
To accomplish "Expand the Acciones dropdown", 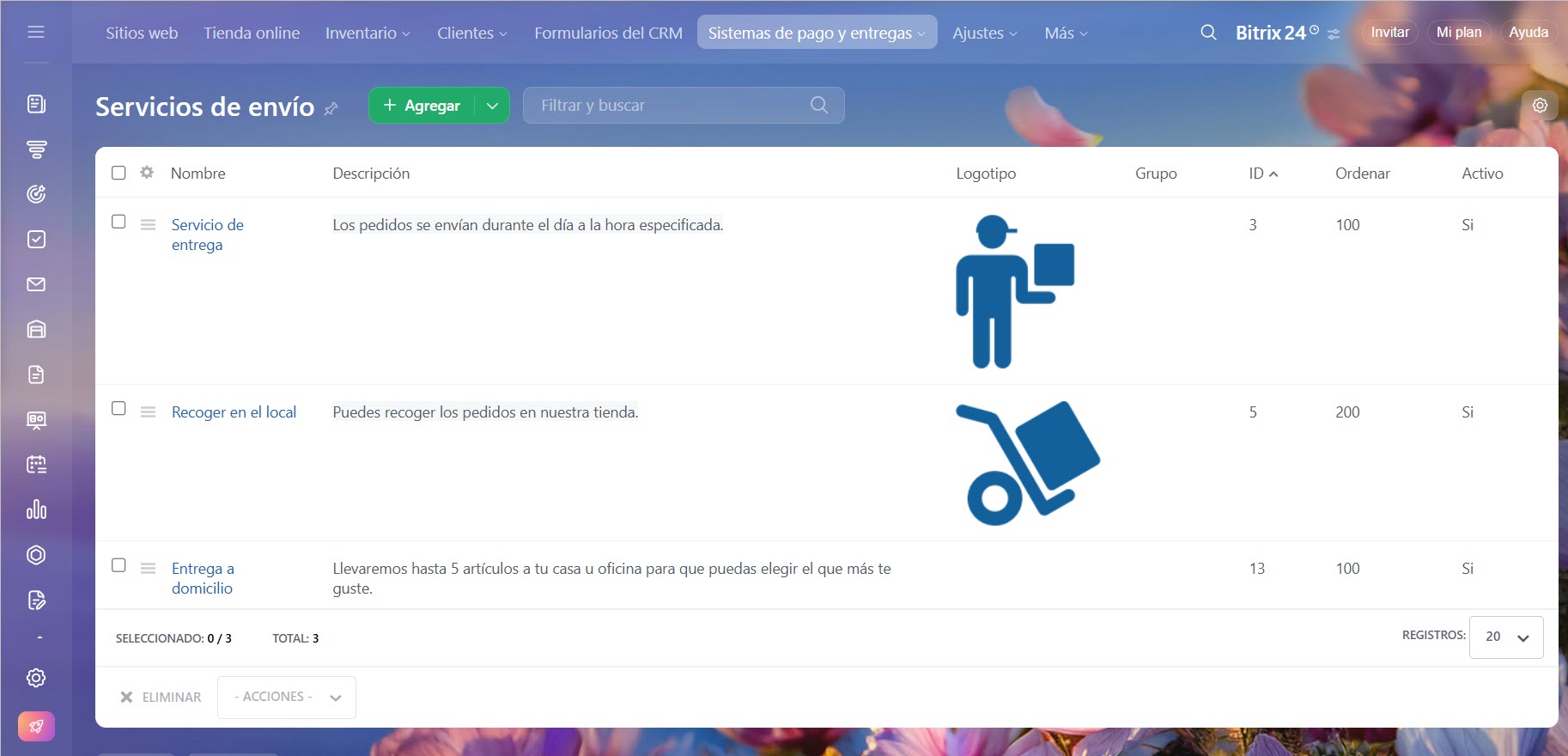I will point(287,697).
